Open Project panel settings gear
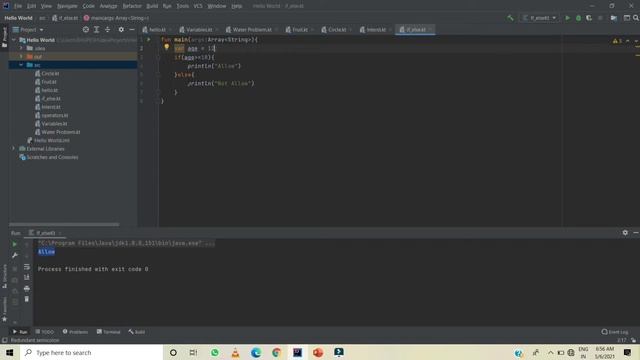 [x=121, y=29]
